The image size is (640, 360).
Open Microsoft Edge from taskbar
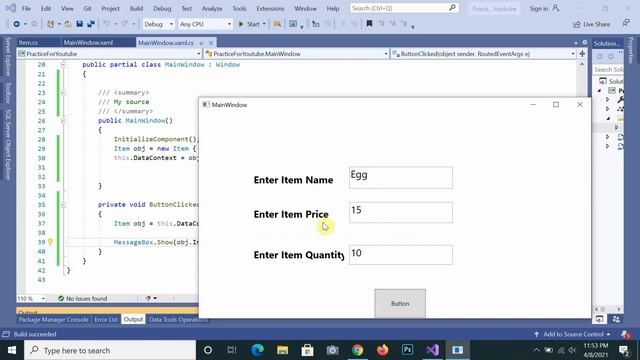coord(258,350)
